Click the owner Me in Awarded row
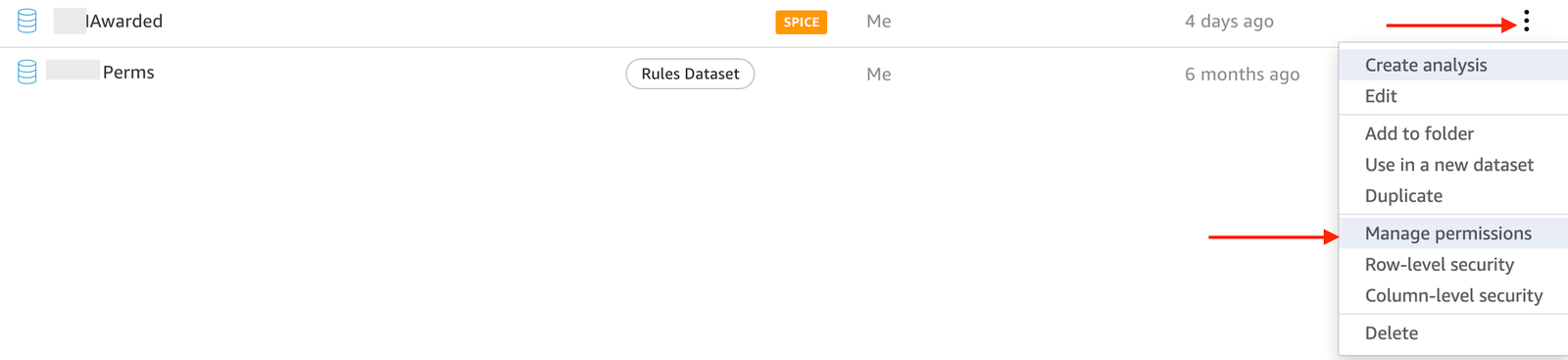The height and width of the screenshot is (360, 1568). pyautogui.click(x=878, y=22)
